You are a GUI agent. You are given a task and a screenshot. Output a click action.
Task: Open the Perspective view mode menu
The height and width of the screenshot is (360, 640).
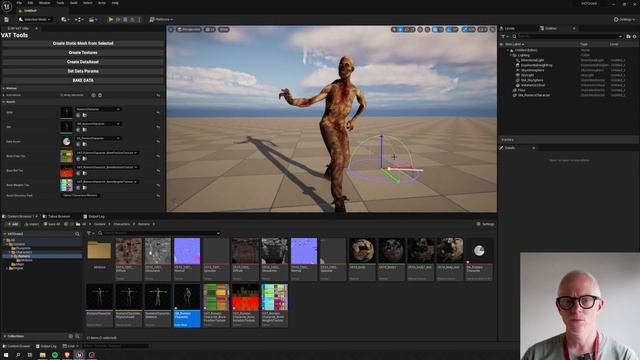pos(189,29)
